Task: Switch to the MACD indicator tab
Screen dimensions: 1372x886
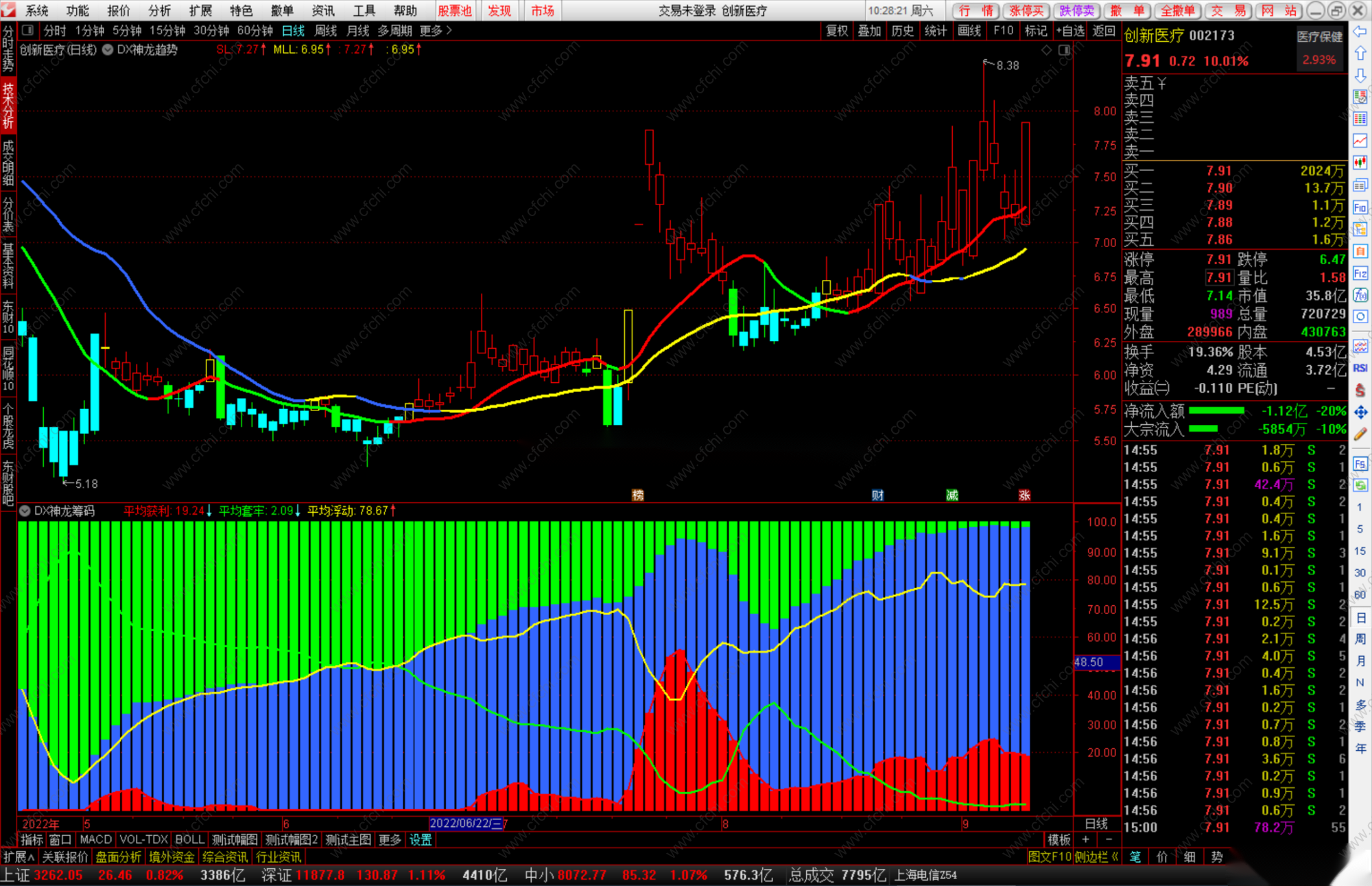Action: [x=95, y=839]
